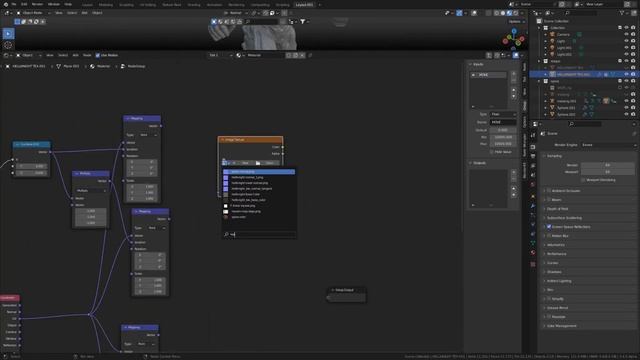Screen dimensions: 640x360
Task: Open the Texture properties tab icon
Action: [x=533, y=264]
